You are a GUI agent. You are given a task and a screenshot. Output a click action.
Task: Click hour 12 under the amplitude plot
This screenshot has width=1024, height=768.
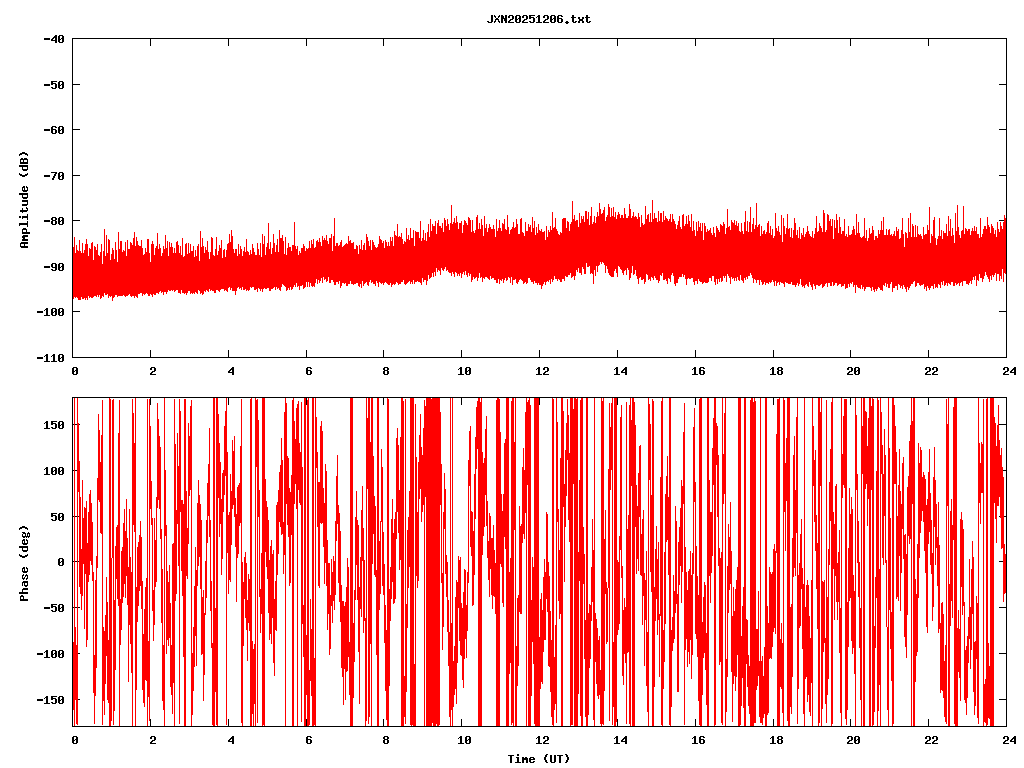tap(541, 371)
